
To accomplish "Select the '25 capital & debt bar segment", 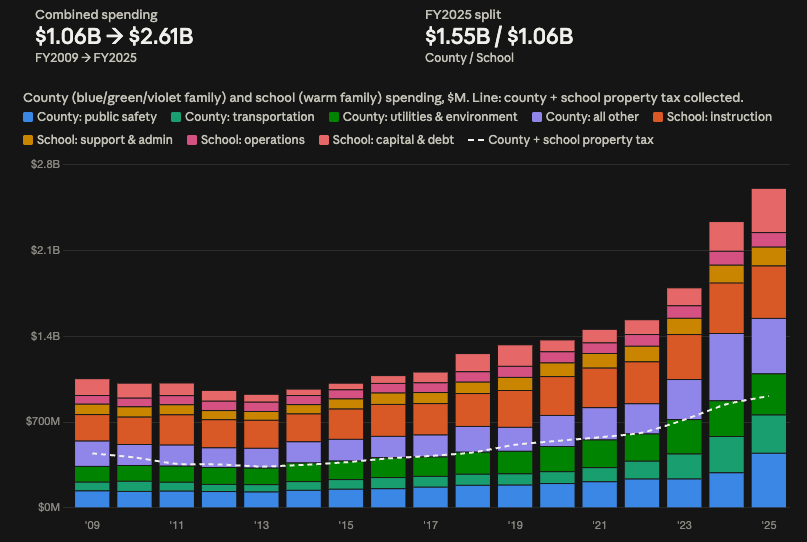I will [769, 211].
